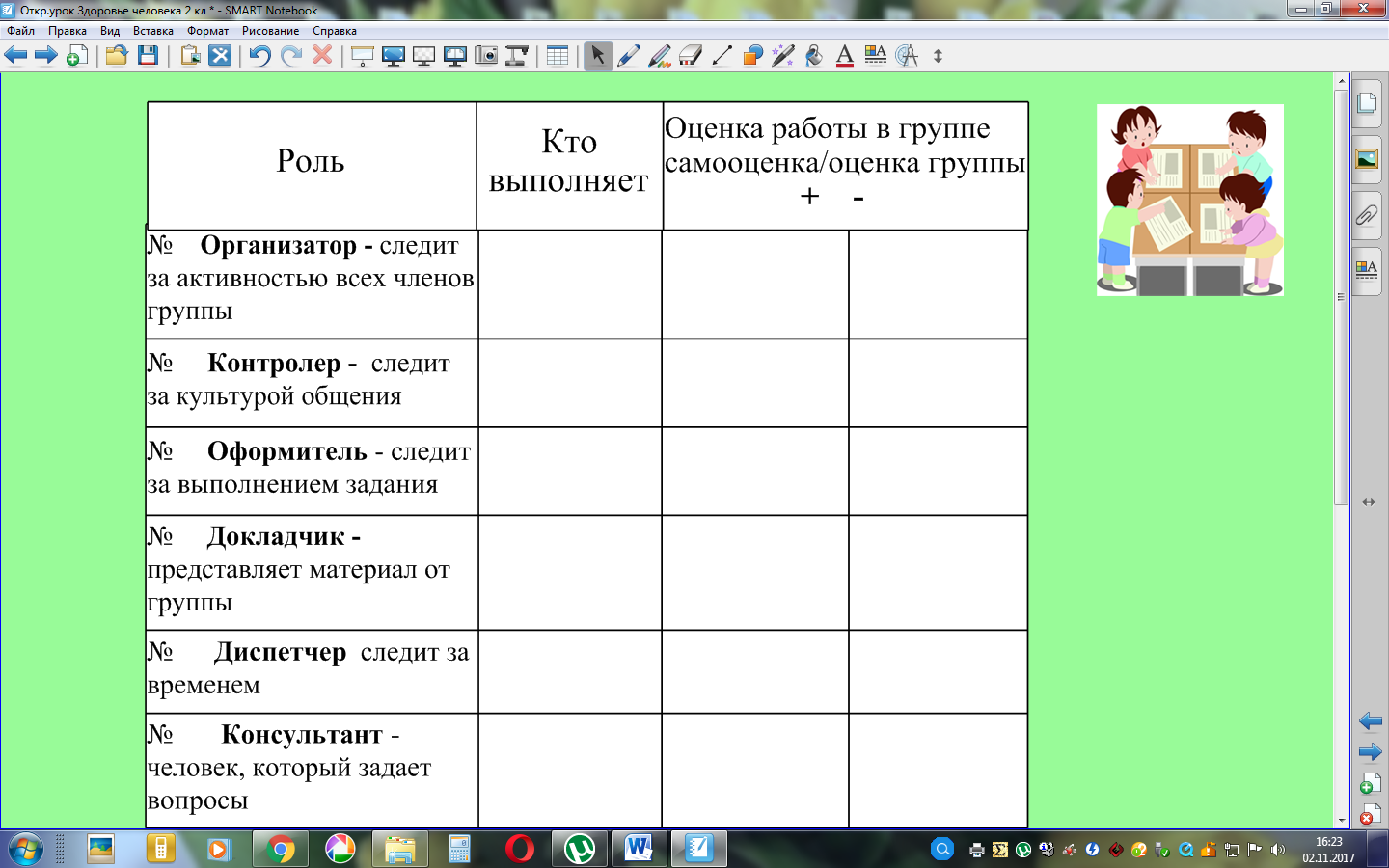
Task: Select the Eraser tool
Action: (691, 56)
